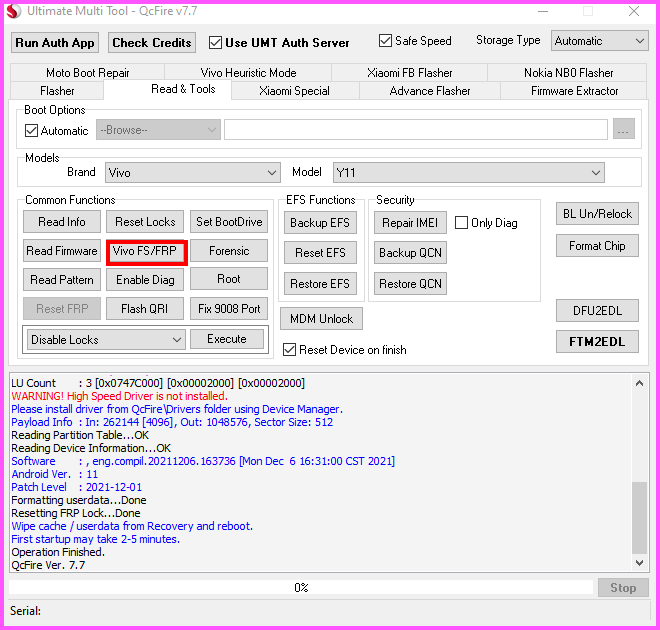
Task: Click the Backup QCN button
Action: point(410,253)
